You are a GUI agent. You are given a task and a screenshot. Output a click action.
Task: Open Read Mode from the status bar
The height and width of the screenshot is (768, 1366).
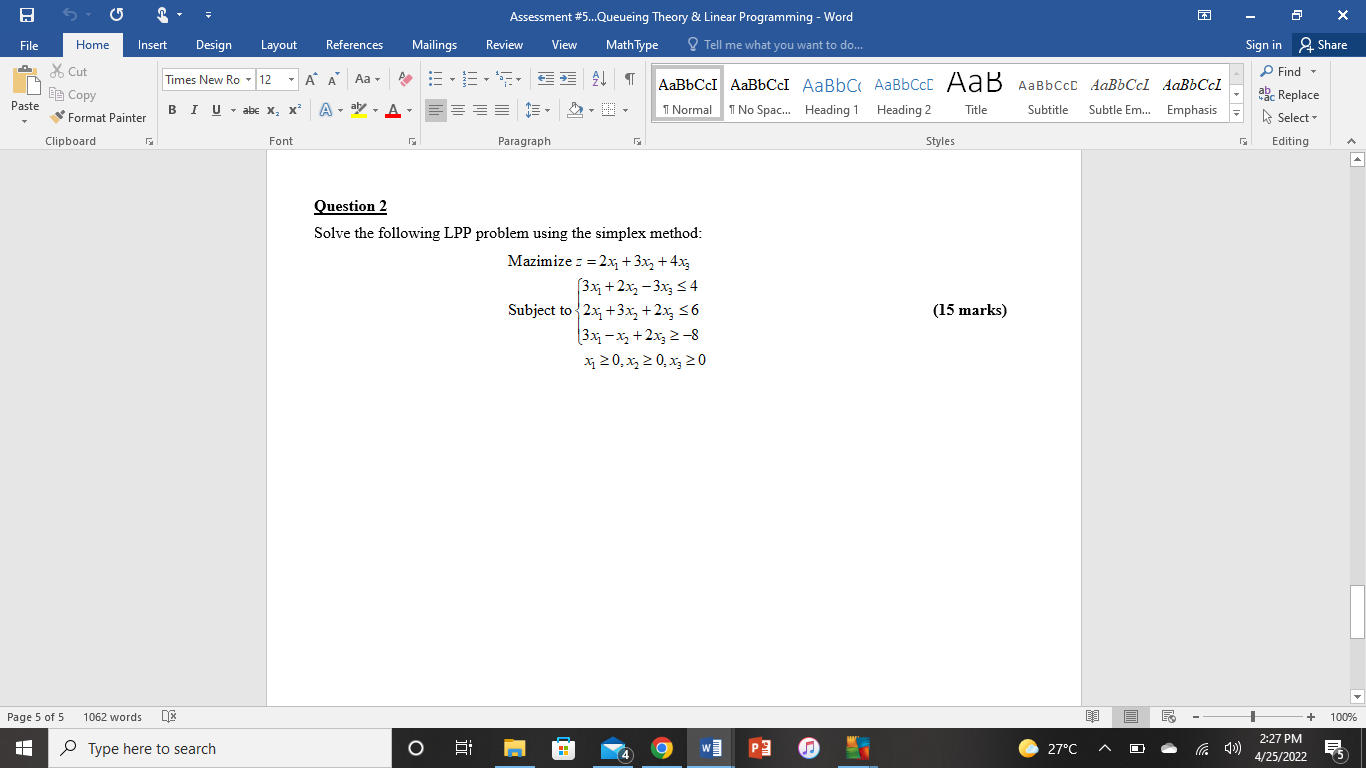pos(1092,716)
